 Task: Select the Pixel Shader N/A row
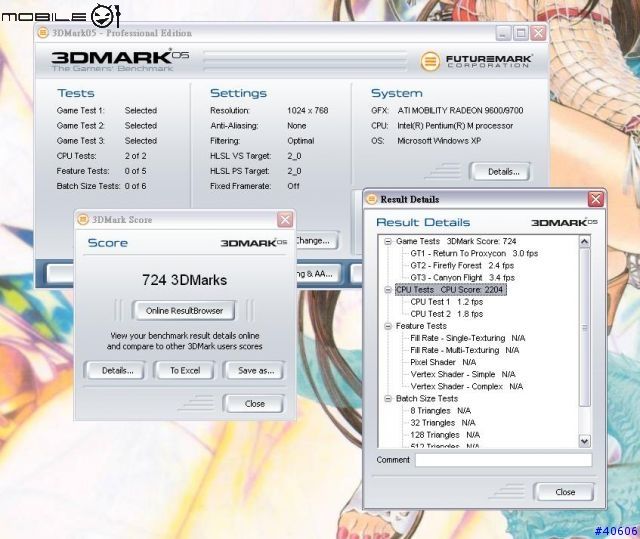point(443,362)
